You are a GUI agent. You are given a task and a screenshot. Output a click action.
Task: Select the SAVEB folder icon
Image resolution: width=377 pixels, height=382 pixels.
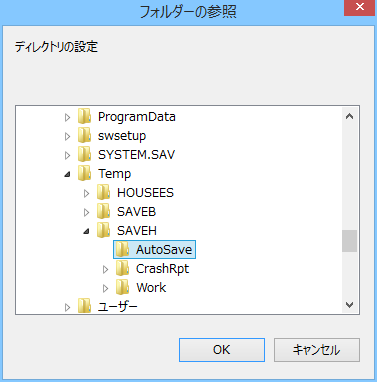[x=104, y=211]
